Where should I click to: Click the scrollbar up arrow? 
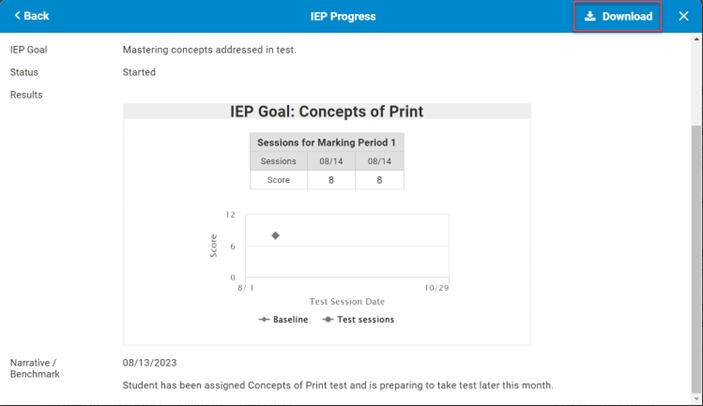pos(696,39)
